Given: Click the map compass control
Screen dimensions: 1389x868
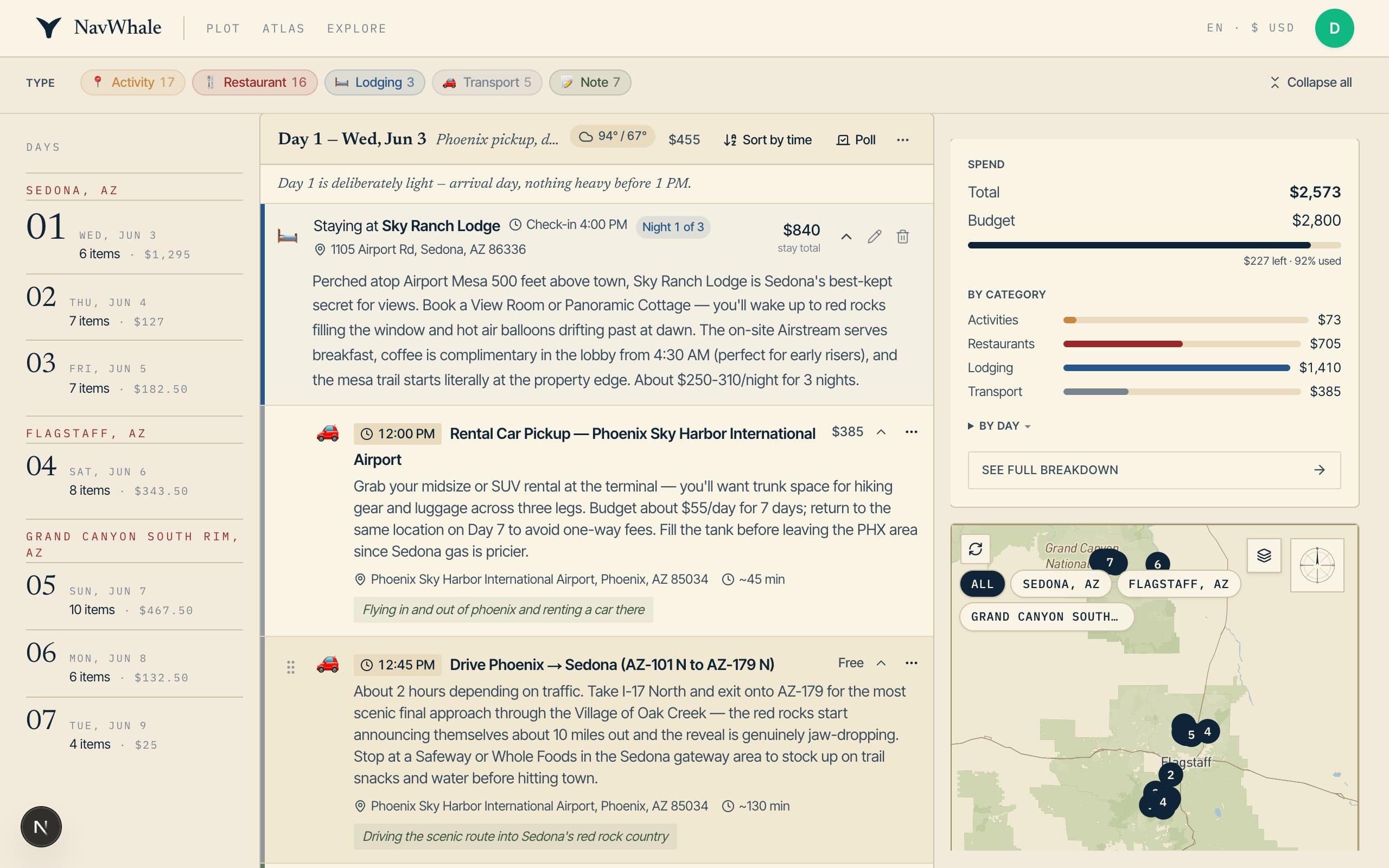Looking at the screenshot, I should (x=1317, y=565).
